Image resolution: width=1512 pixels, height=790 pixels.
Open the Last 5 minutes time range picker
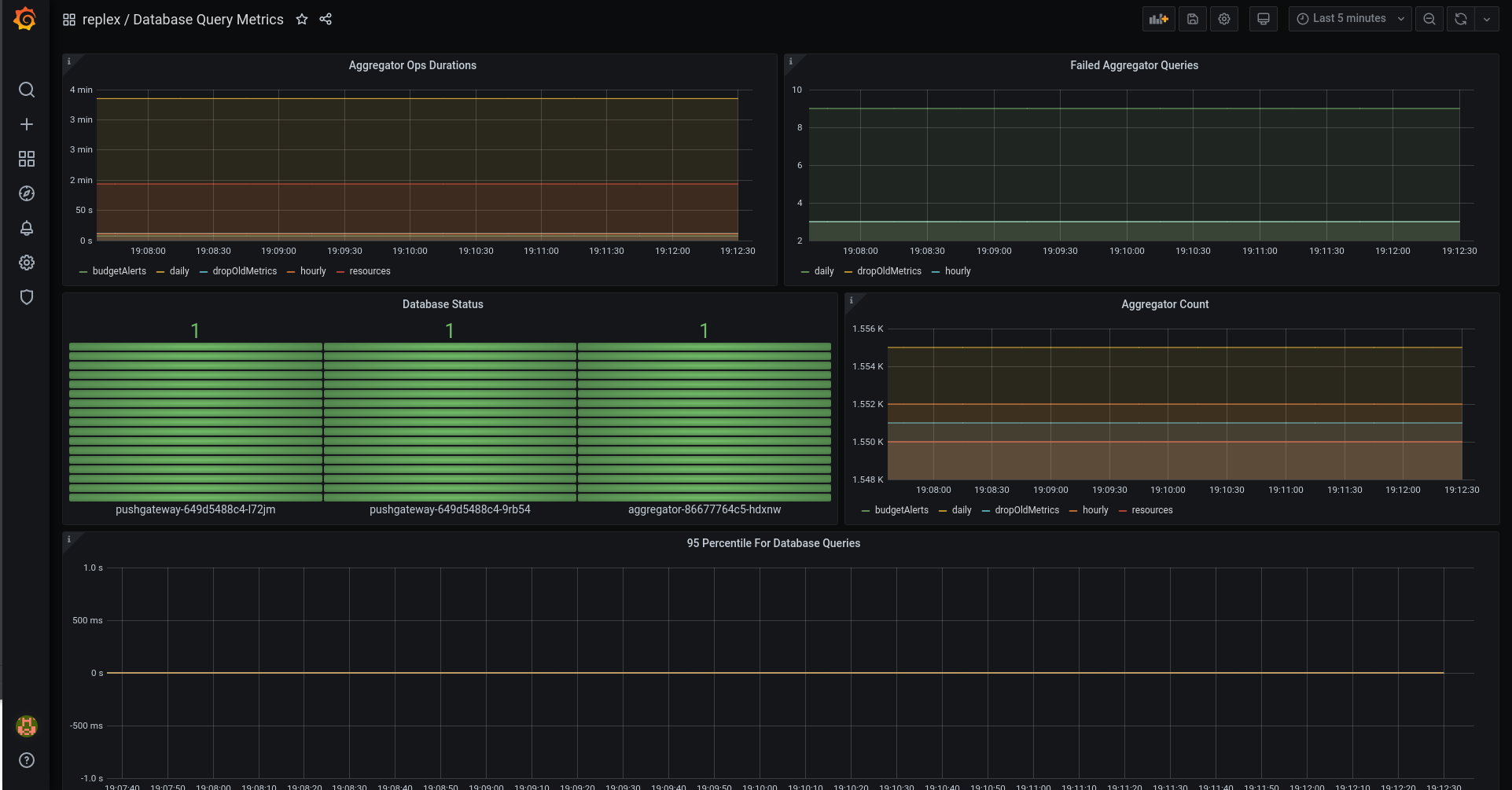pos(1349,19)
